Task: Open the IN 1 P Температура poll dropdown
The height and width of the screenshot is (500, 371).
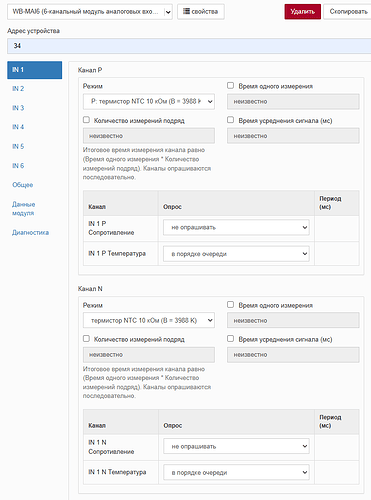Action: 236,254
